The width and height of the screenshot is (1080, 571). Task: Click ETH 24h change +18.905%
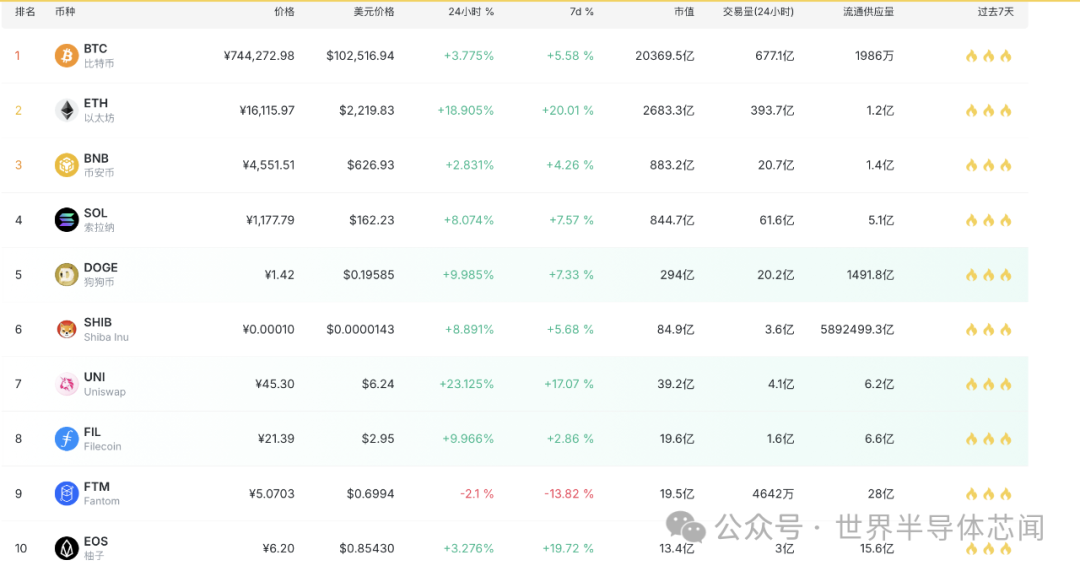pyautogui.click(x=466, y=110)
